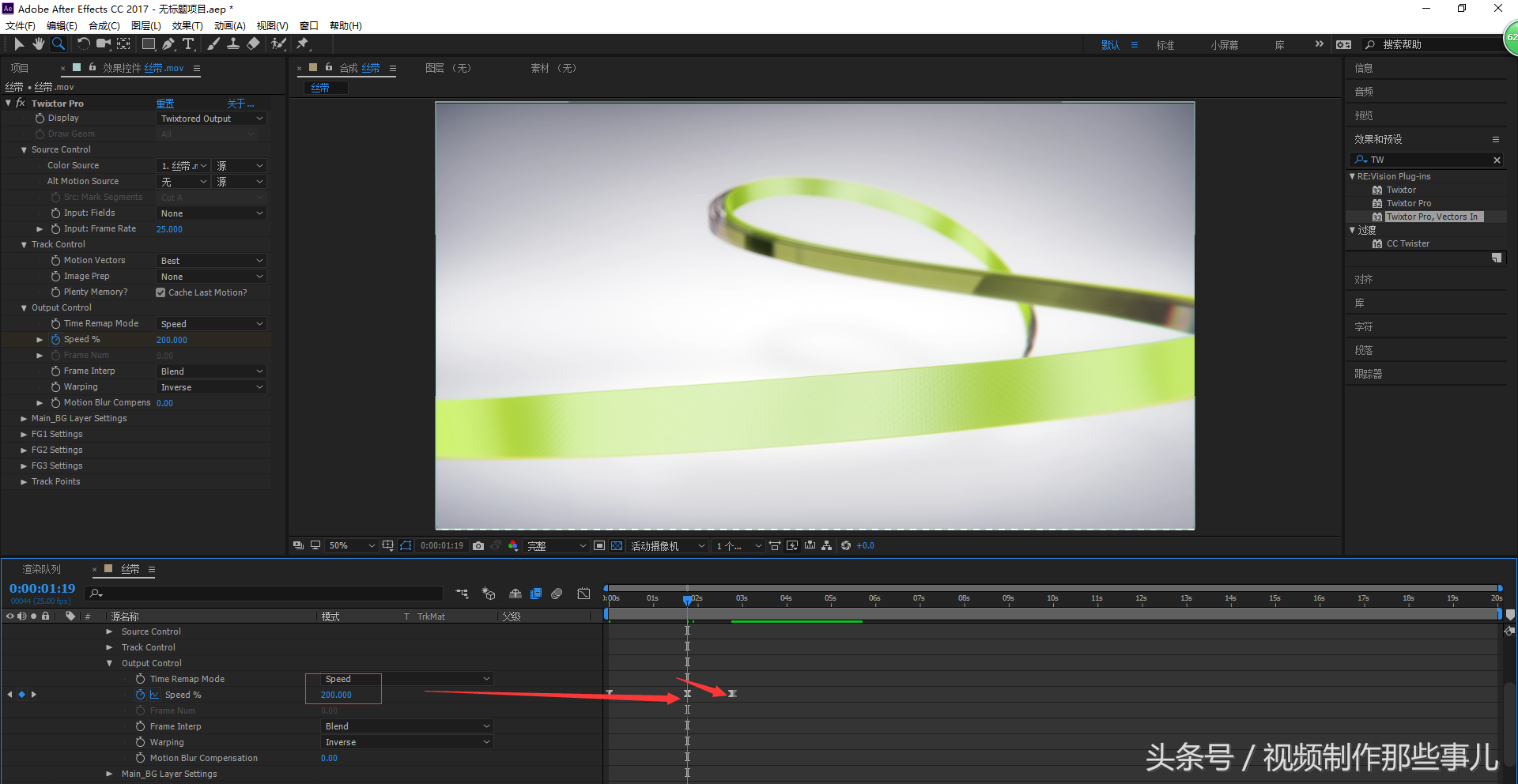Open the Motion Vectors Best dropdown
The image size is (1518, 784).
coord(211,261)
